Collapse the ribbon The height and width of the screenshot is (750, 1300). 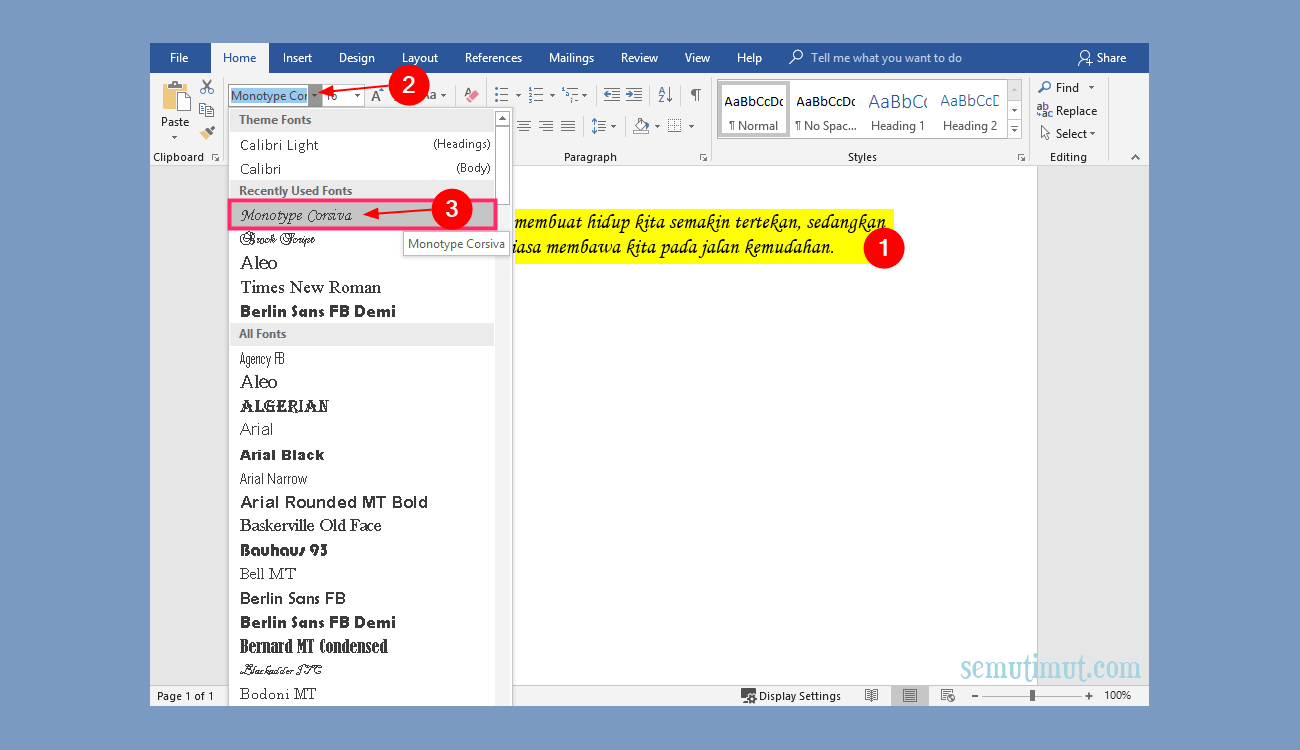1135,158
